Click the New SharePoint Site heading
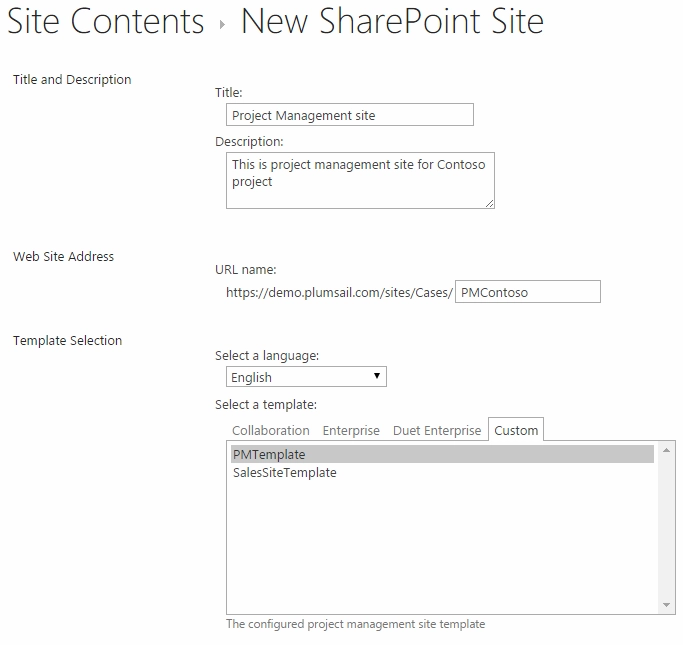Screen dimensions: 683x645 point(392,21)
